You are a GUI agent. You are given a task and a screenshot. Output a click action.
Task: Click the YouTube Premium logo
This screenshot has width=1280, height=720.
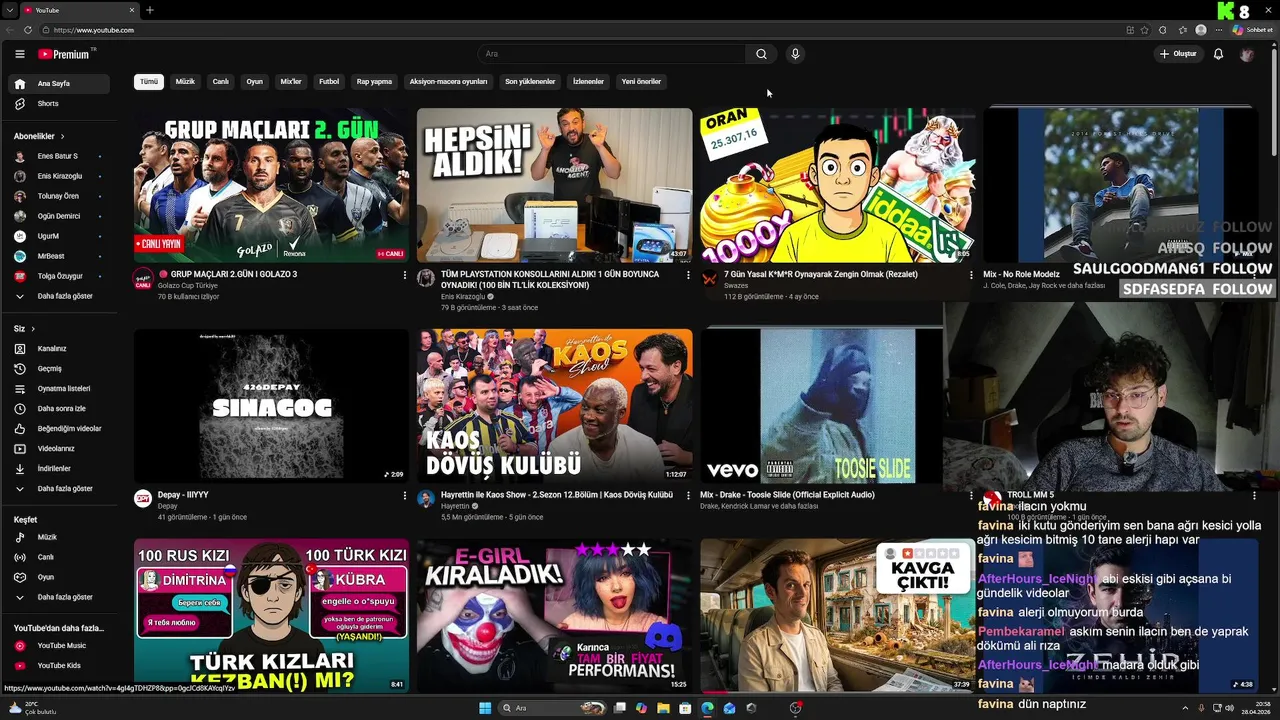(x=64, y=54)
